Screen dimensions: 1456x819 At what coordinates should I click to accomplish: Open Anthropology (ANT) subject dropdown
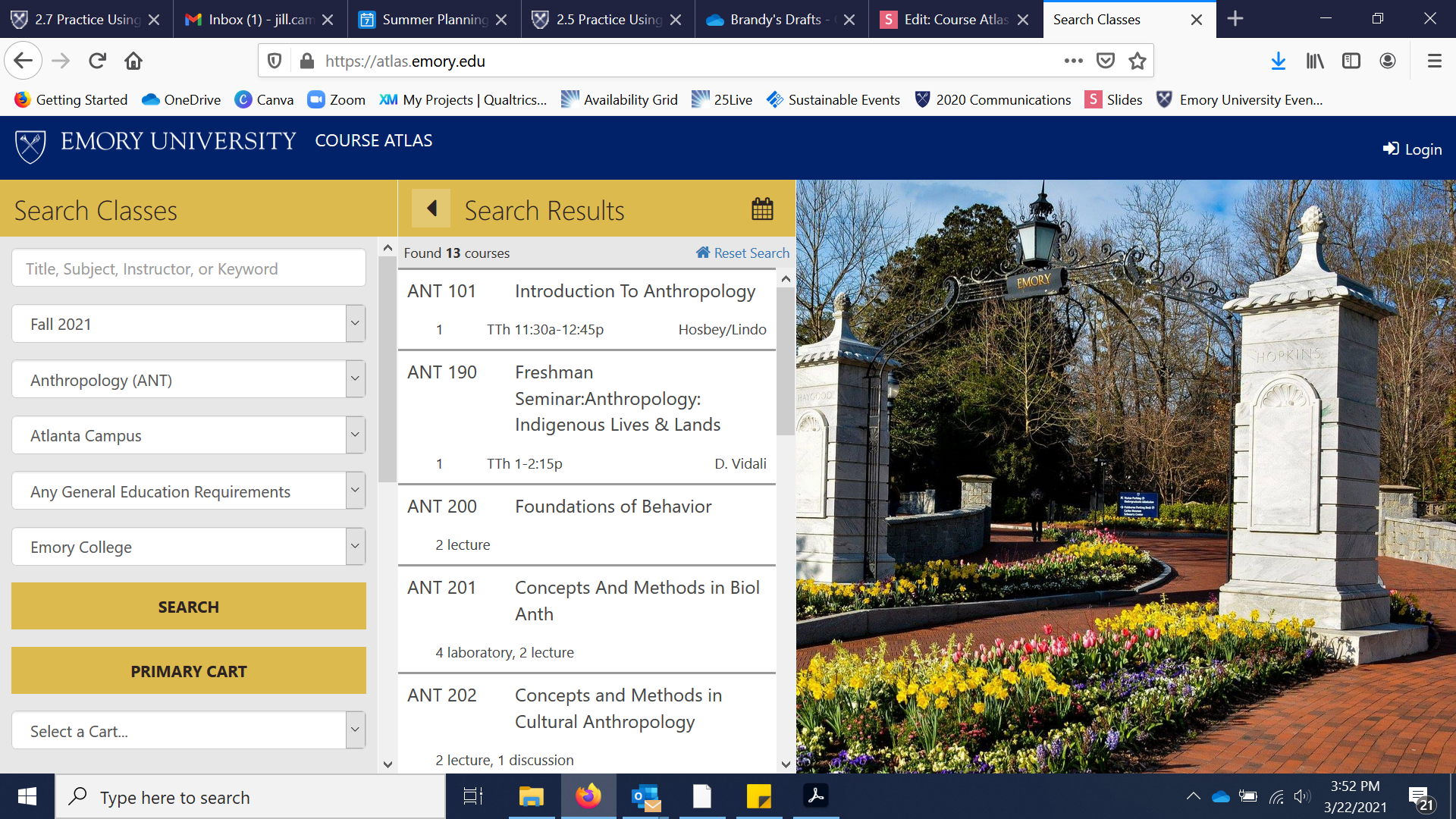pos(189,379)
